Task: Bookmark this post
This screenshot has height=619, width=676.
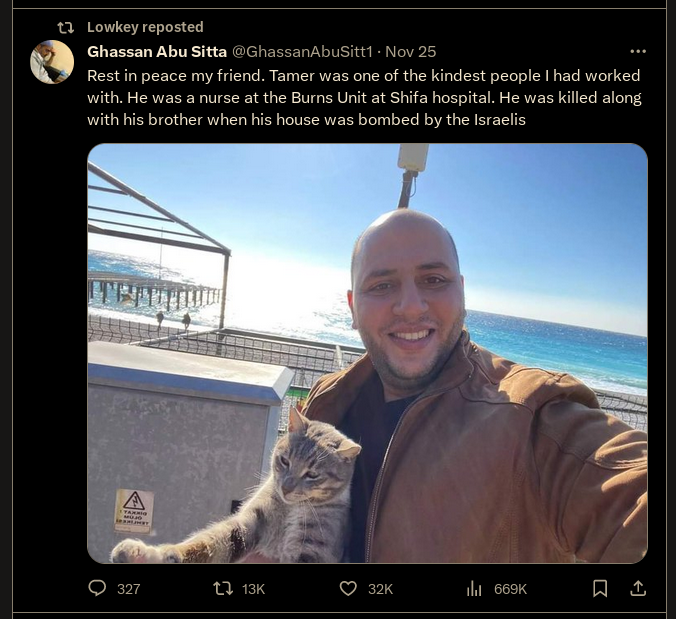Action: tap(600, 588)
